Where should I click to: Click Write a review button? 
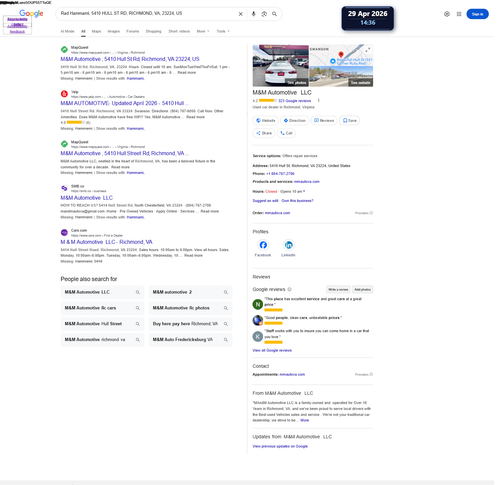(x=338, y=290)
